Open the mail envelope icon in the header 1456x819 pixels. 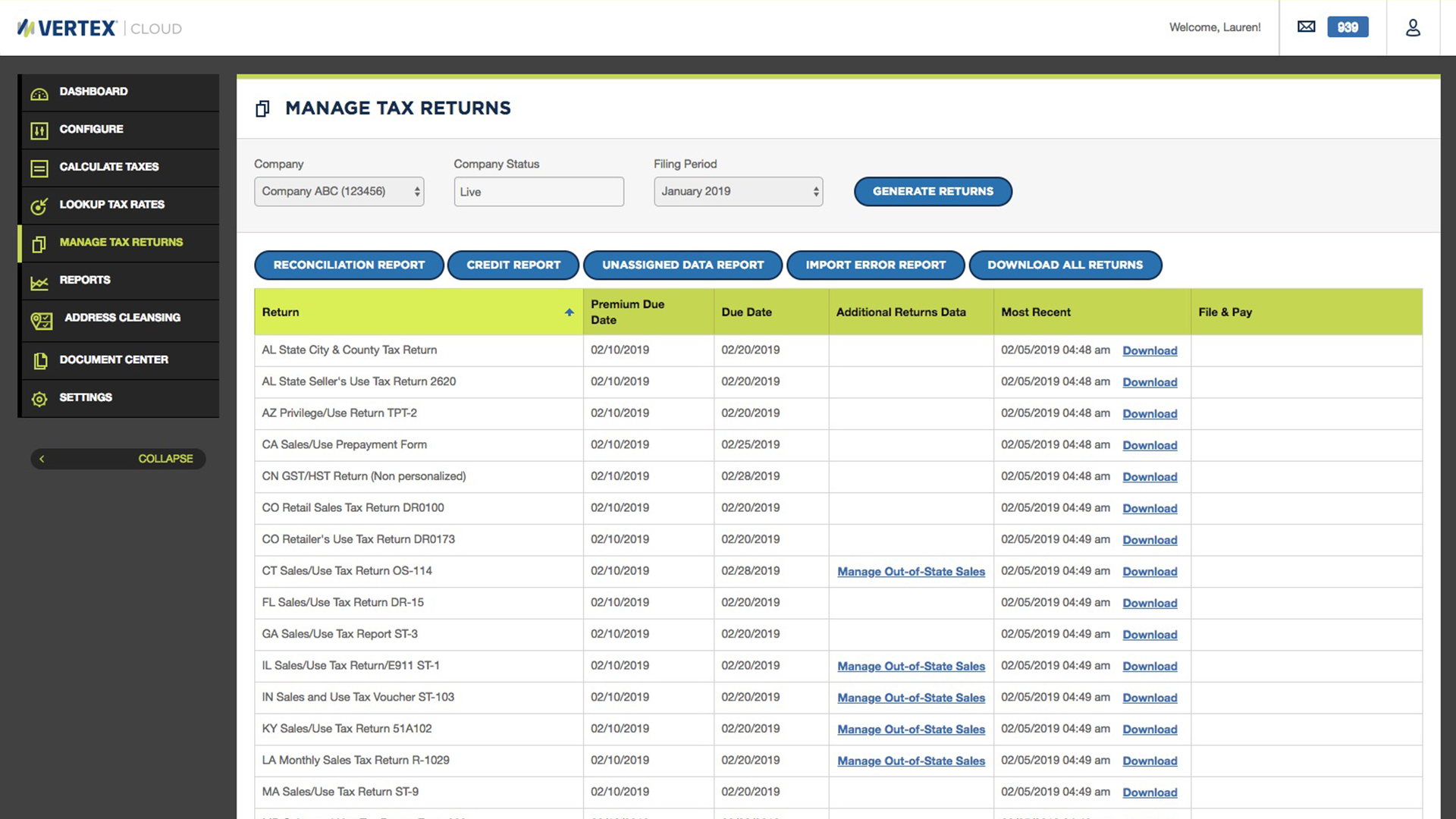pyautogui.click(x=1306, y=27)
